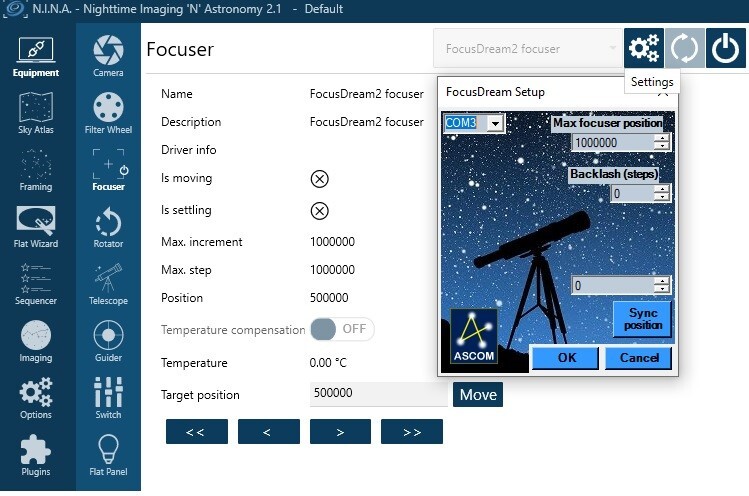
Task: Move focuser outward with > button
Action: (340, 432)
